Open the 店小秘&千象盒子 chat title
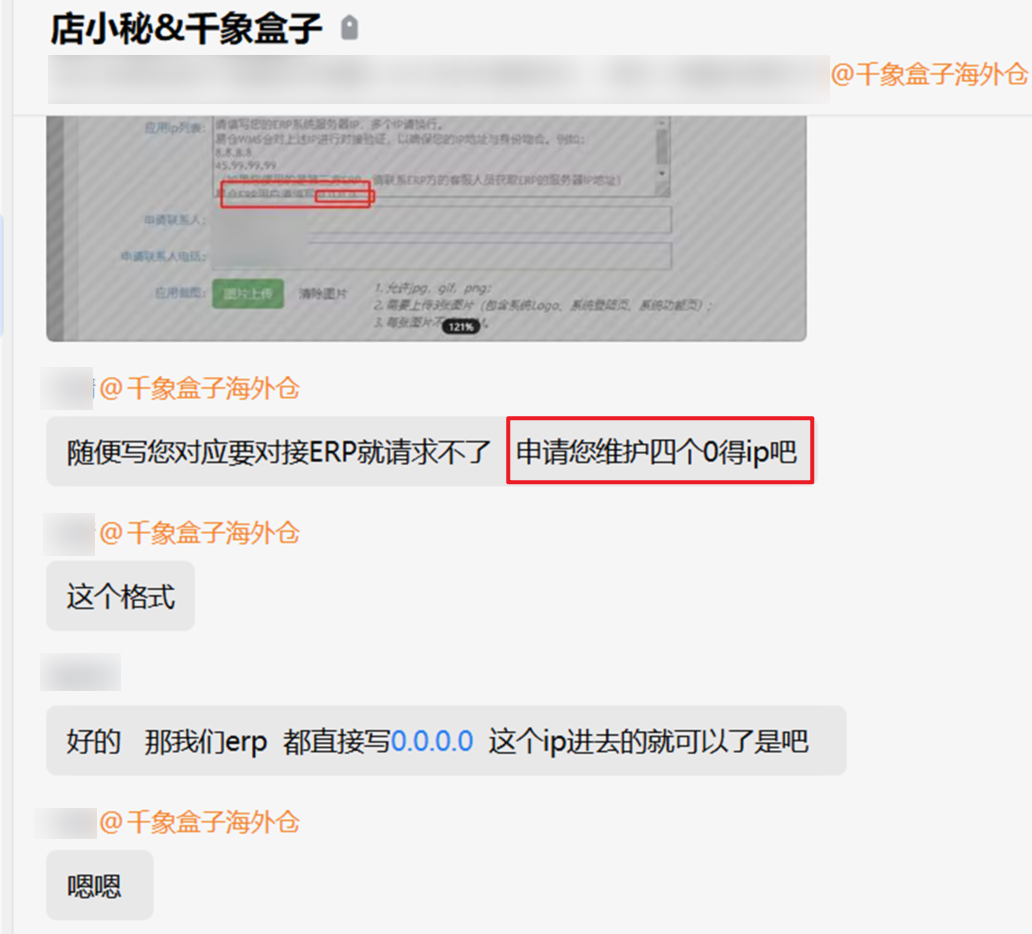Screen dimensions: 1032x934 coord(186,29)
